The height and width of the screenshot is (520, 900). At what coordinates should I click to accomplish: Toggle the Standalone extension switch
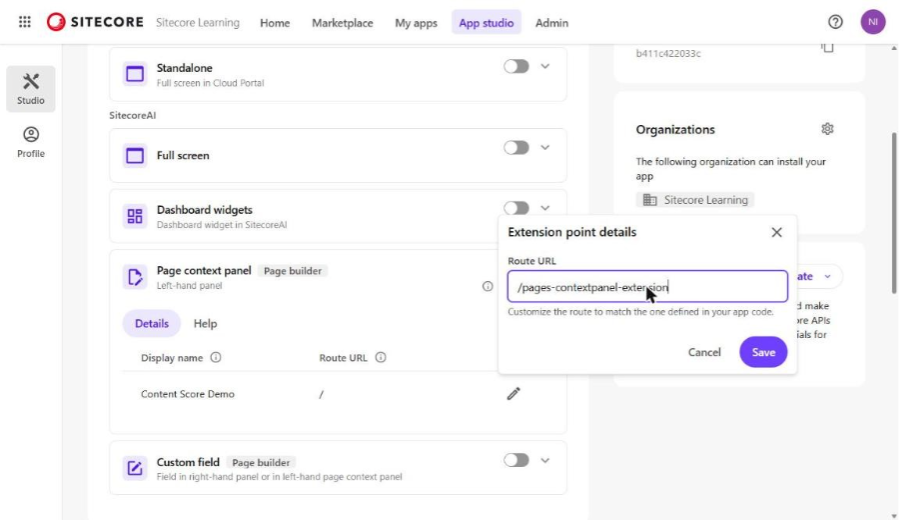pos(516,67)
